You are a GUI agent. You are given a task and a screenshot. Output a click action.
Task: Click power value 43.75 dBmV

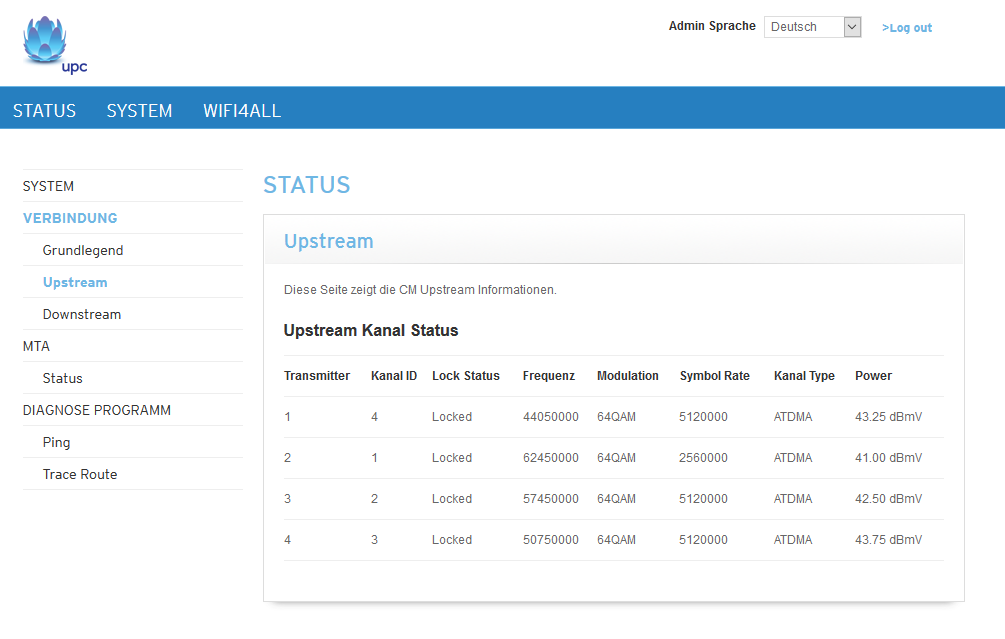pos(888,540)
